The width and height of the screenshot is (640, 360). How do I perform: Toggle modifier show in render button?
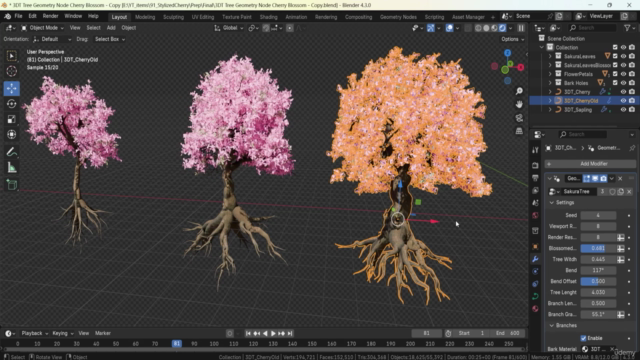point(603,178)
